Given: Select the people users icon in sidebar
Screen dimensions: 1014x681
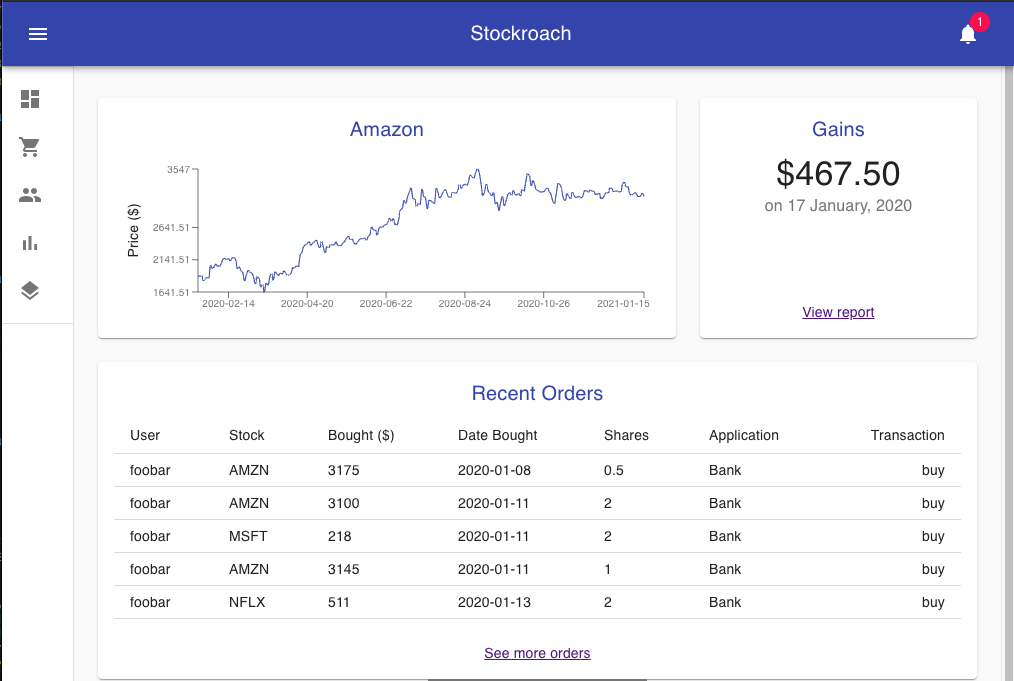Looking at the screenshot, I should (30, 195).
